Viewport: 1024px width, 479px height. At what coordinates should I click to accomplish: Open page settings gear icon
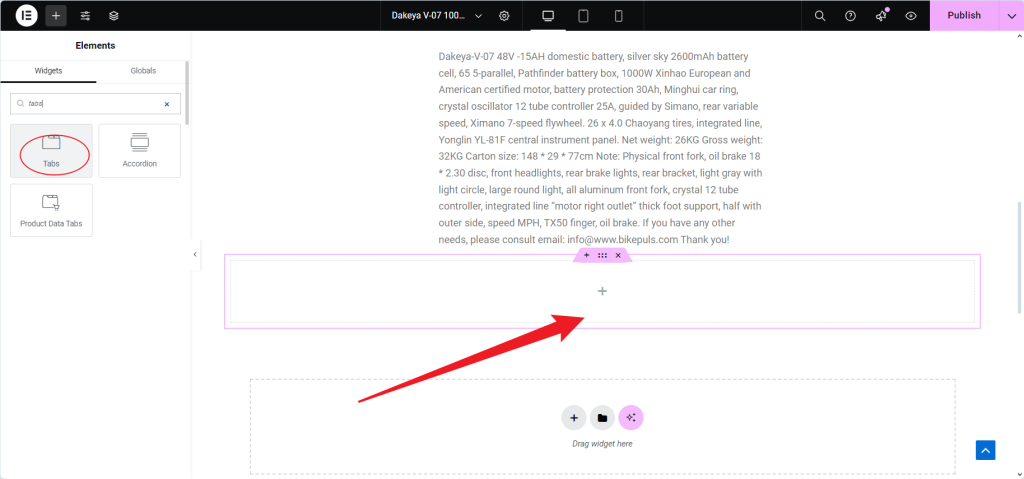point(504,16)
